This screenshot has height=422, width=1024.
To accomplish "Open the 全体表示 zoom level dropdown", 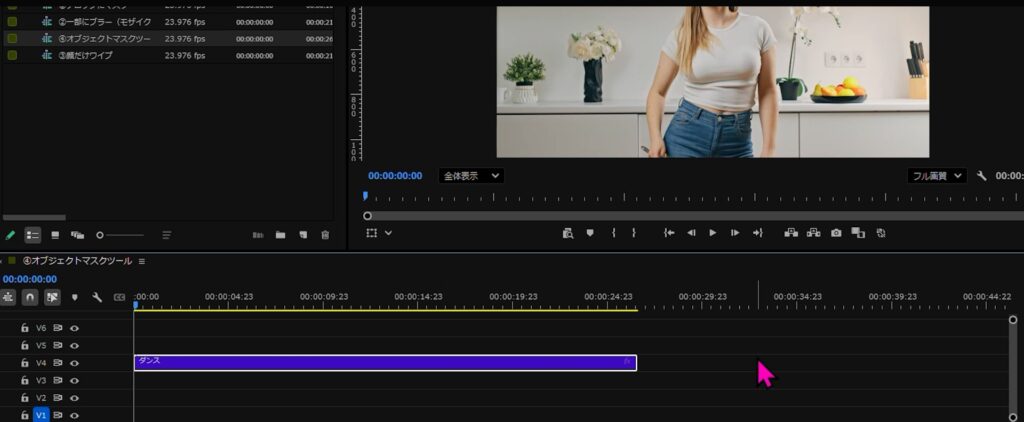I will tap(470, 176).
